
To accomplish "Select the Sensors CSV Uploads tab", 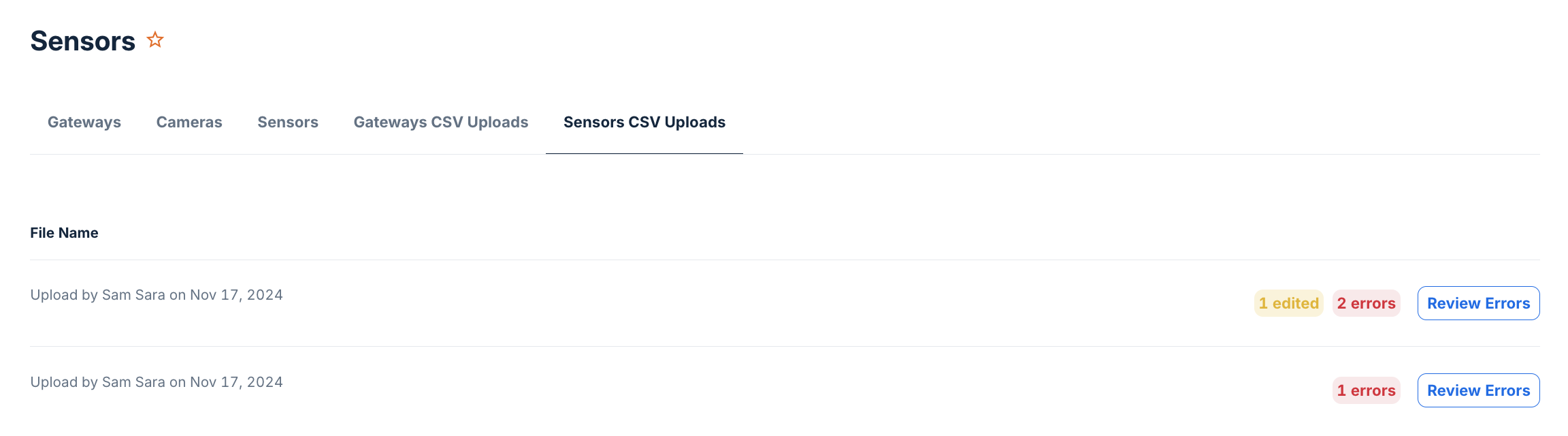I will point(644,123).
